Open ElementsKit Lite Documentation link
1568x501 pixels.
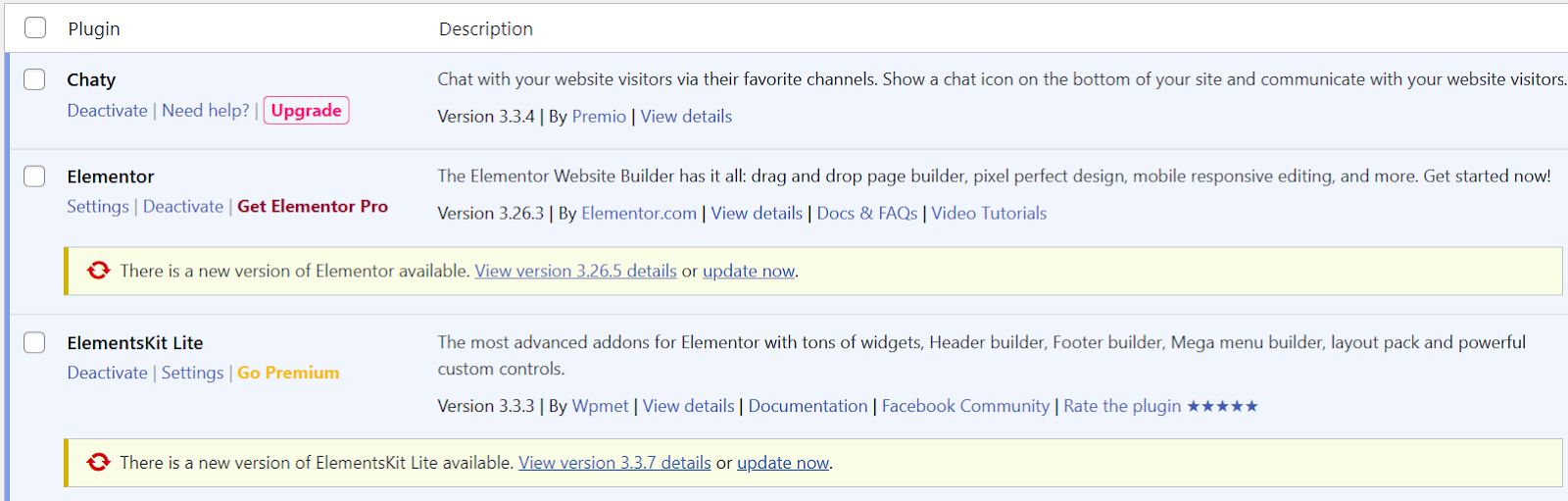[x=808, y=407]
